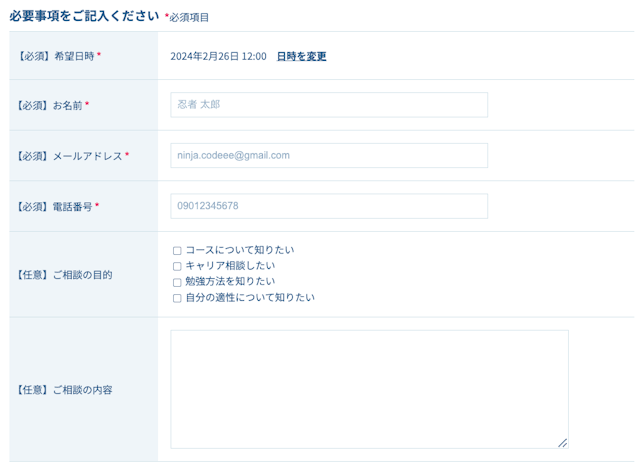Check コースについて知りたい checkbox
This screenshot has height=468, width=640.
tap(177, 251)
